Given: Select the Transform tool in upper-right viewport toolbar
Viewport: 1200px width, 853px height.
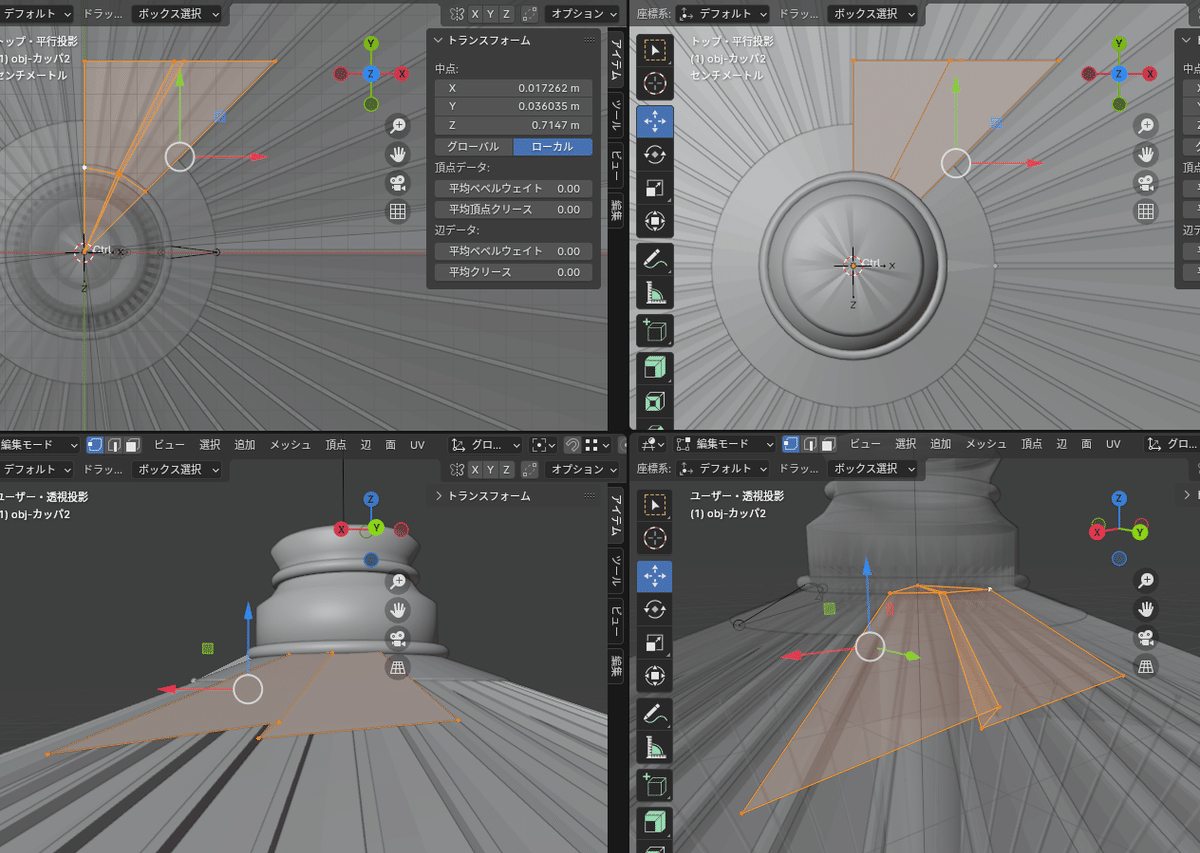Looking at the screenshot, I should [x=655, y=221].
